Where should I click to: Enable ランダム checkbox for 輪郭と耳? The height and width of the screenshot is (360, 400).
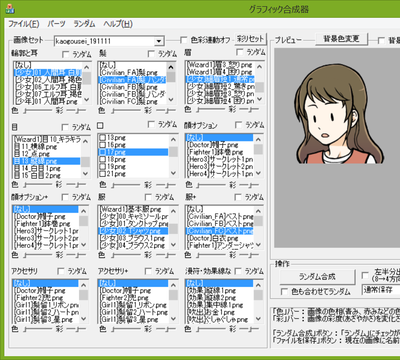pos(65,54)
